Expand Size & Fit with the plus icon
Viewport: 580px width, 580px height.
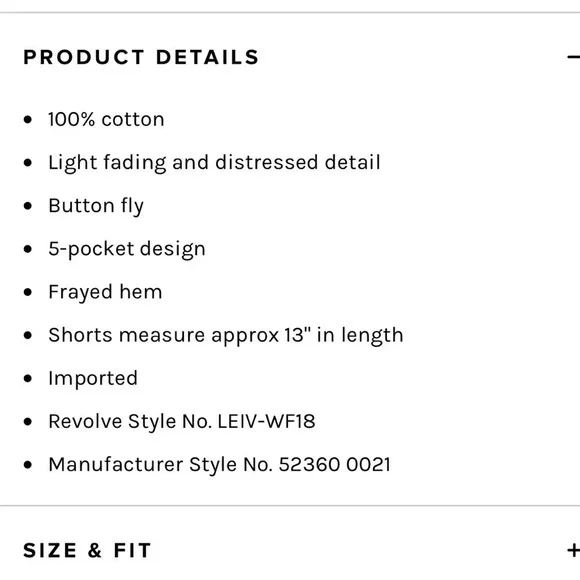(x=574, y=550)
